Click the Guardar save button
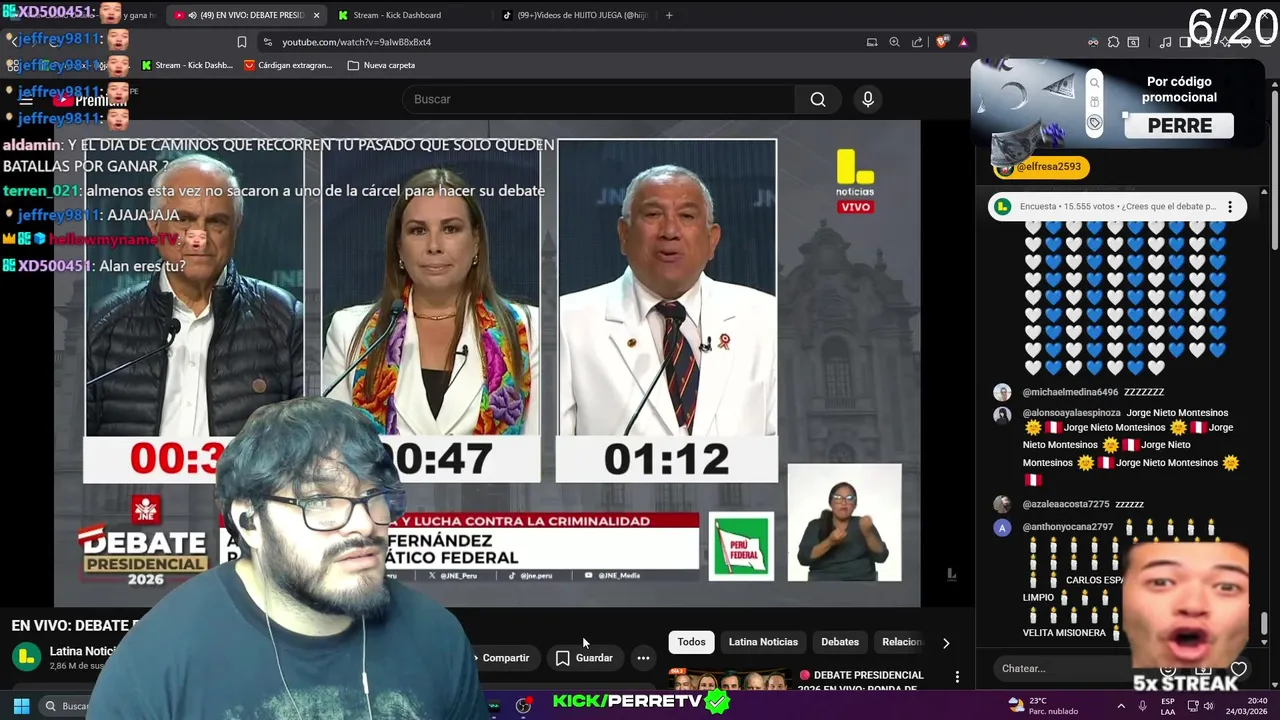Image resolution: width=1280 pixels, height=720 pixels. [x=584, y=658]
